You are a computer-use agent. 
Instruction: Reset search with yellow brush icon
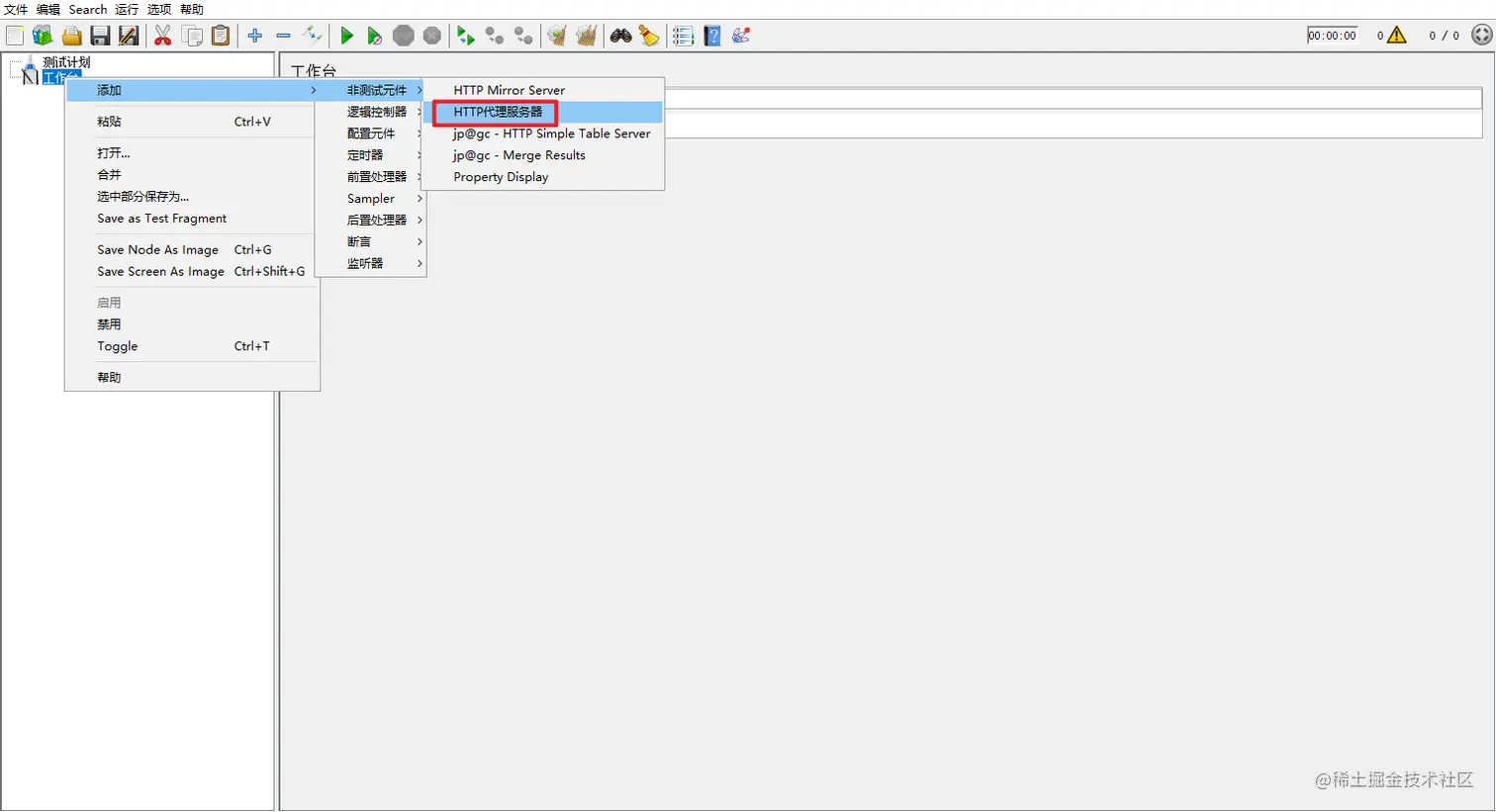649,36
